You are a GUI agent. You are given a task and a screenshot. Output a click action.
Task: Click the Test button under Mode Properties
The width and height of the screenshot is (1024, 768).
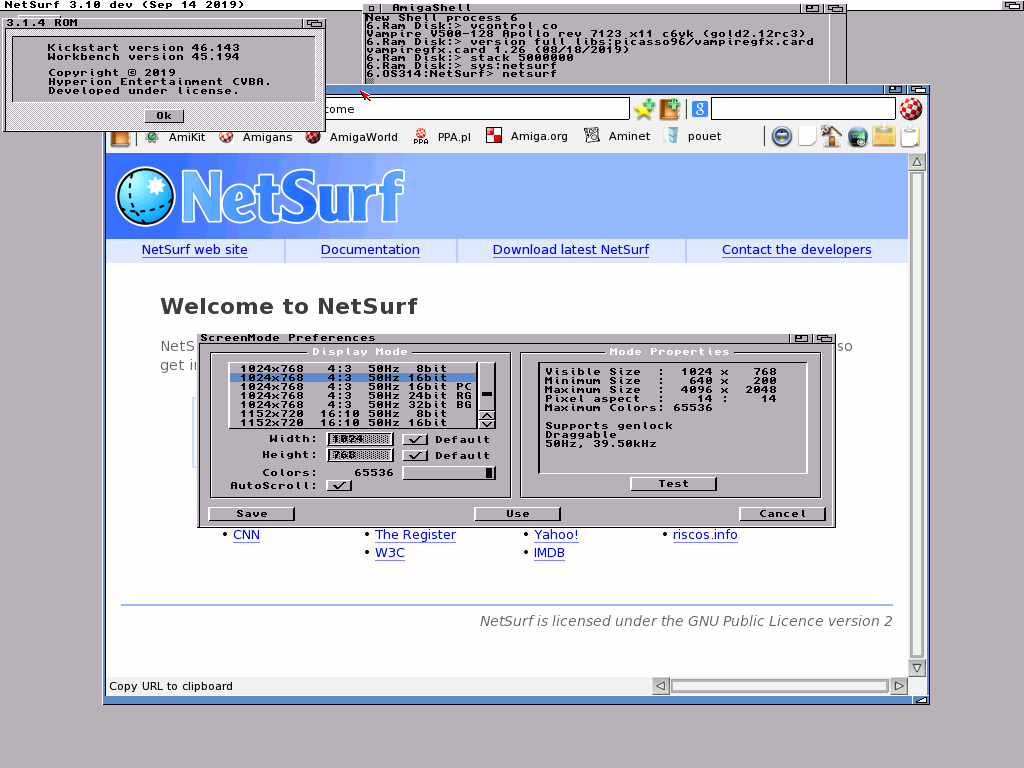tap(673, 484)
